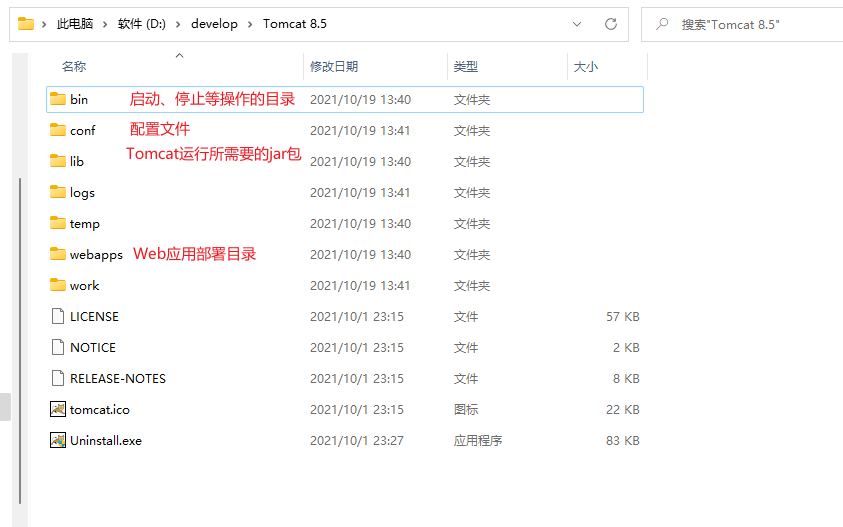The width and height of the screenshot is (843, 527).
Task: Expand chevron before 此电脑 in breadcrumb
Action: 44,24
